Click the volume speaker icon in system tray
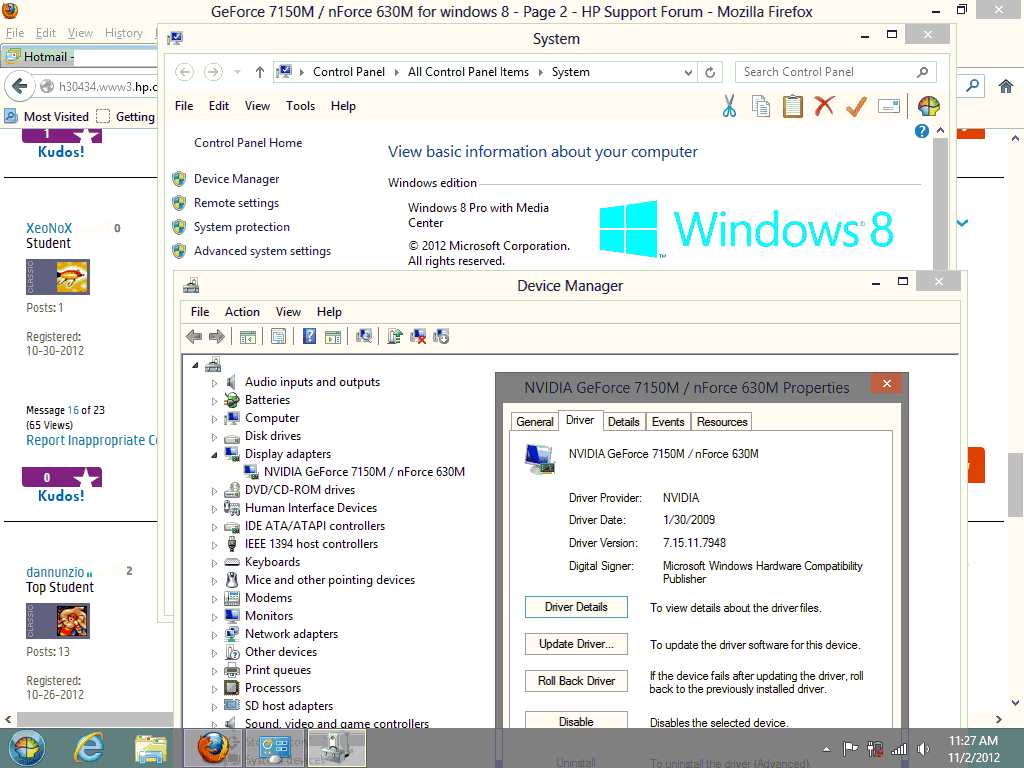 (x=923, y=749)
